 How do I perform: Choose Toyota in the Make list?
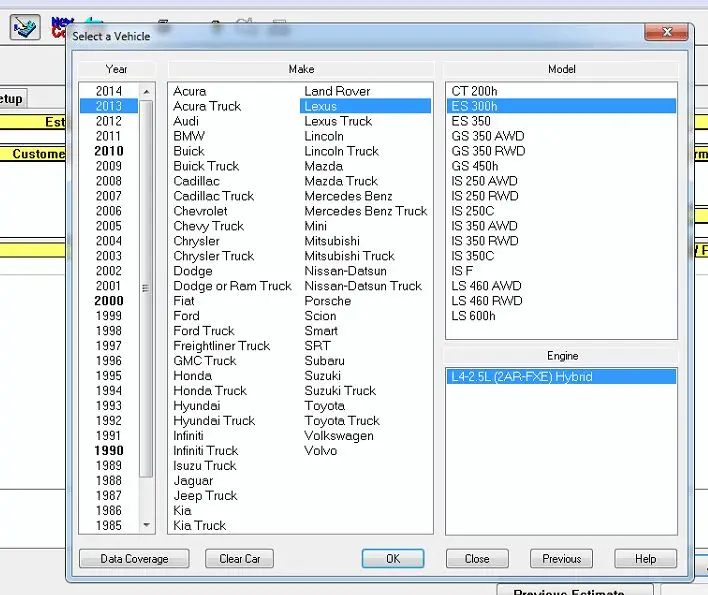pyautogui.click(x=325, y=406)
